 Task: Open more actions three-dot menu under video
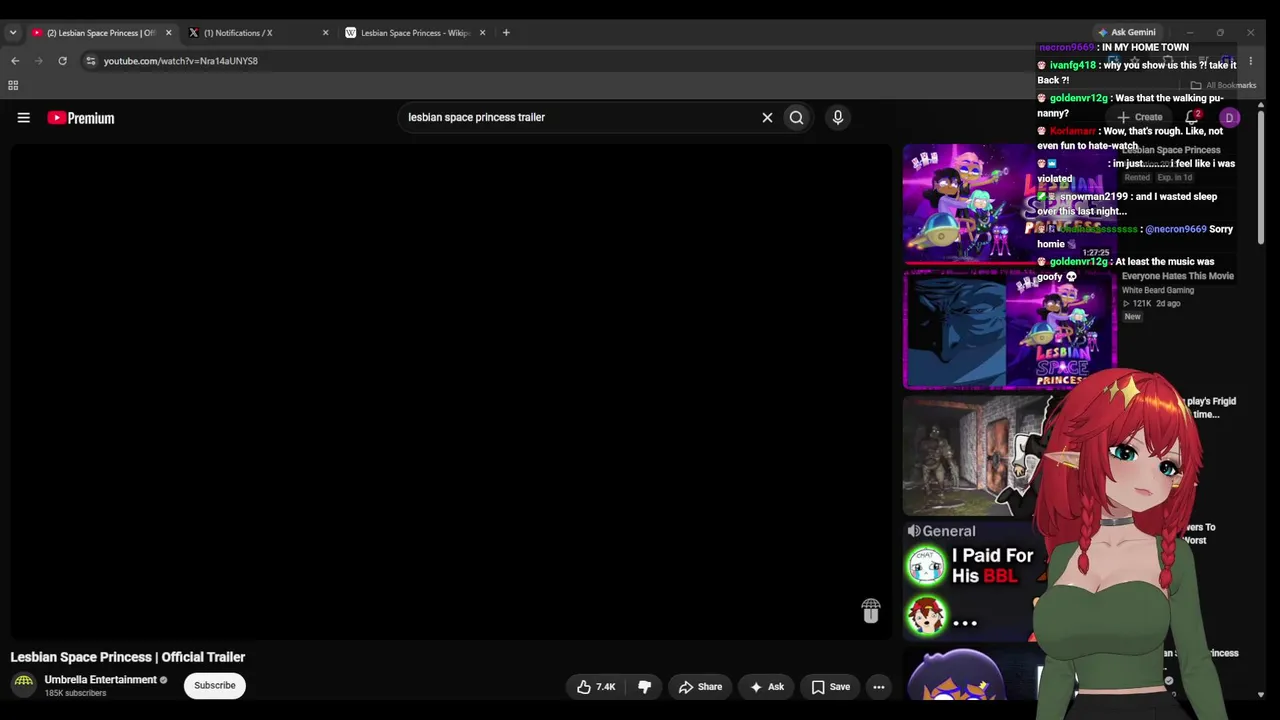[878, 687]
